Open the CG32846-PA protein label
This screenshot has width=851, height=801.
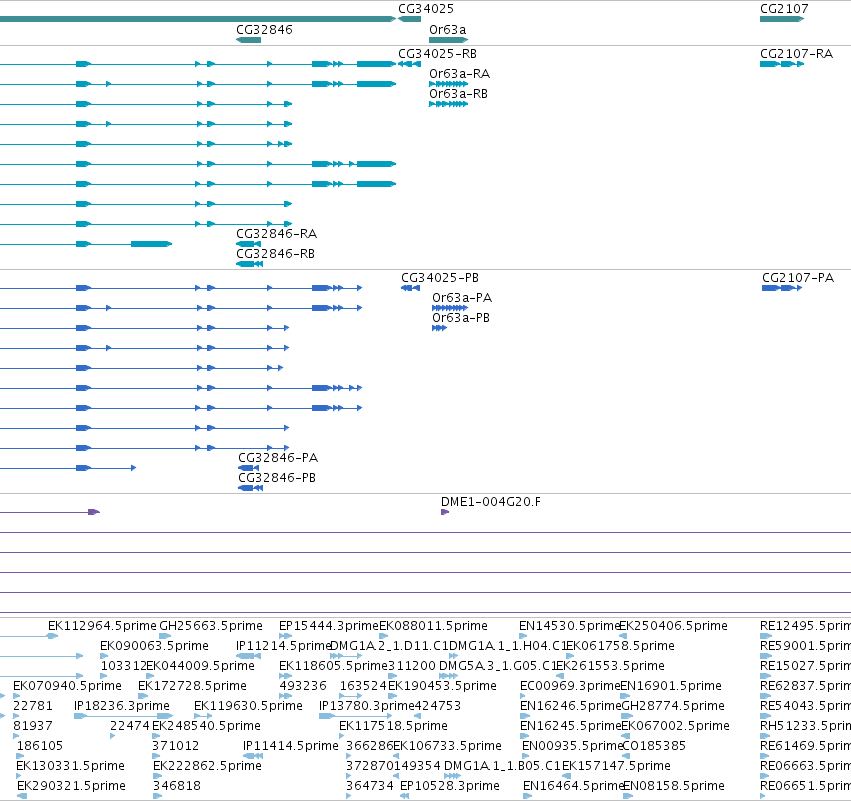[x=278, y=458]
